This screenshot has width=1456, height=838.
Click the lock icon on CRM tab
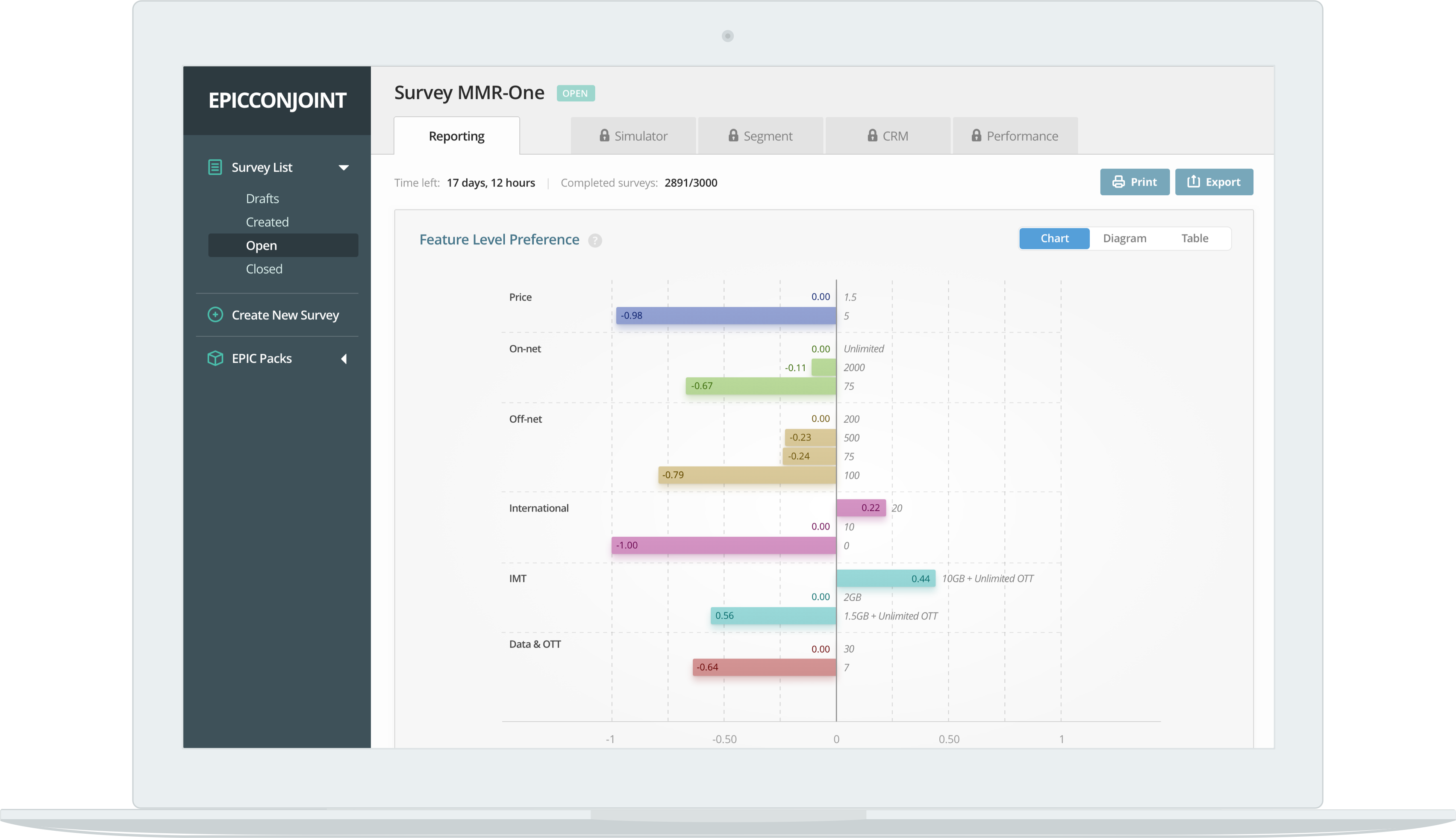coord(873,135)
